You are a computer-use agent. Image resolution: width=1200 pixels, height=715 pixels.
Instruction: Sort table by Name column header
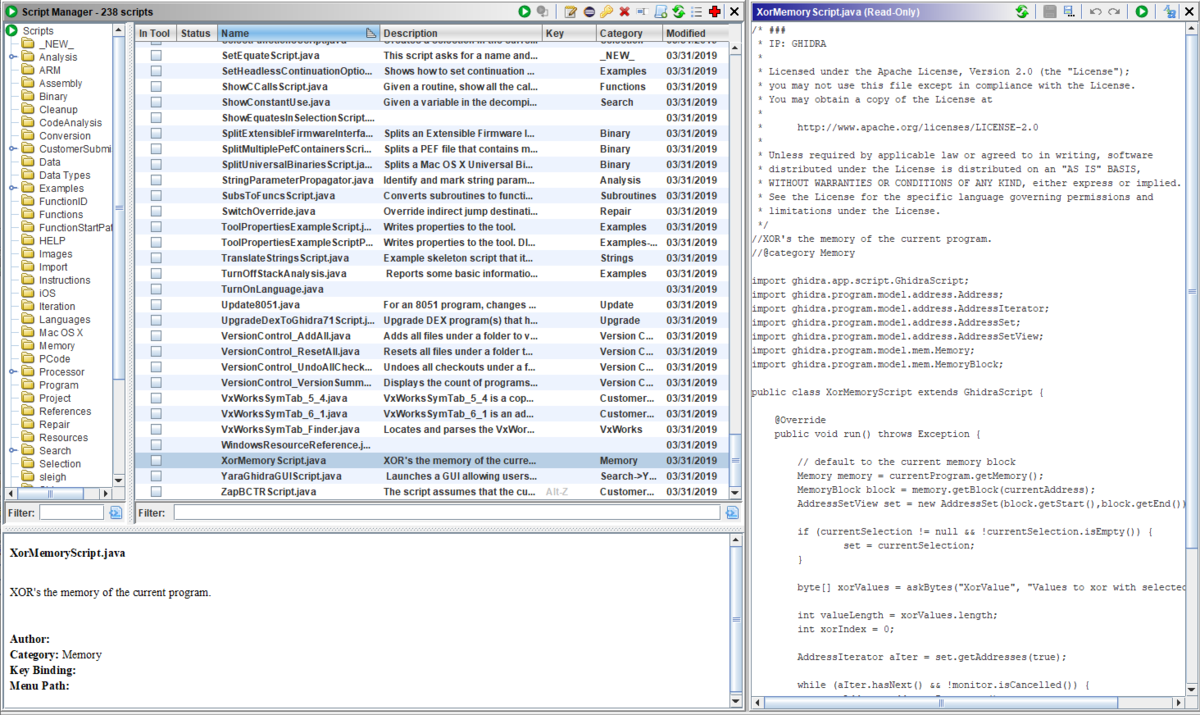click(x=298, y=33)
